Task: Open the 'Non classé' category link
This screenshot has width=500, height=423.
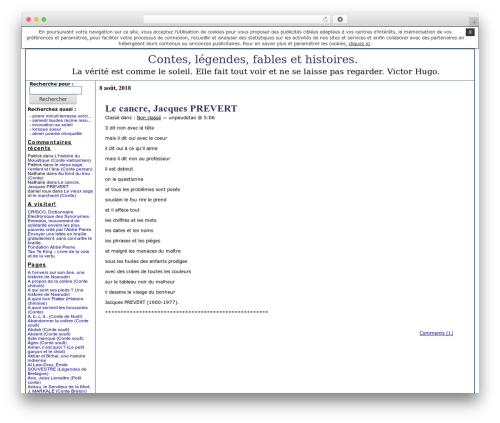Action: [x=149, y=118]
